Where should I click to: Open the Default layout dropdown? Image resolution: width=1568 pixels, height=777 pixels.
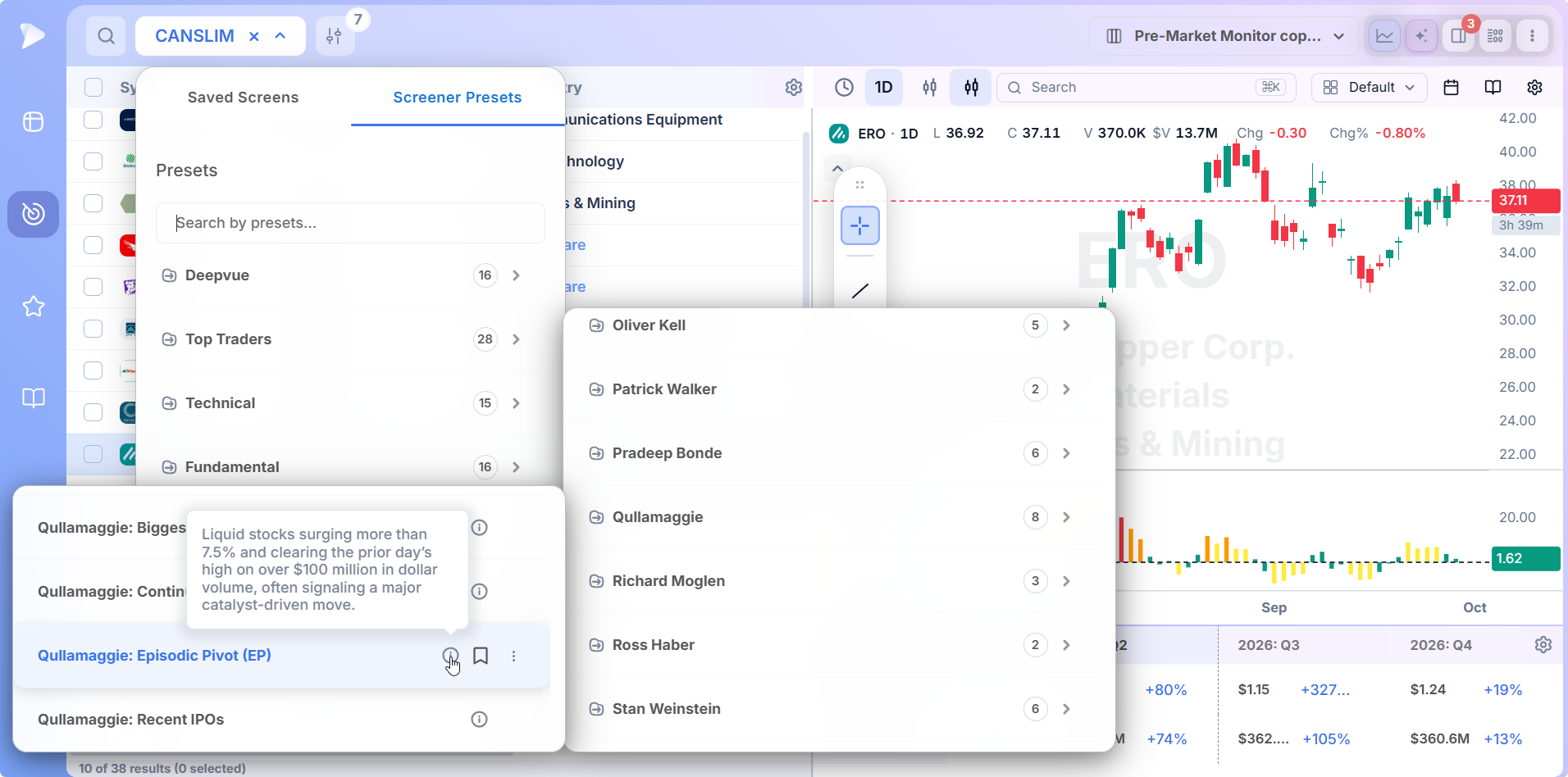click(x=1369, y=88)
